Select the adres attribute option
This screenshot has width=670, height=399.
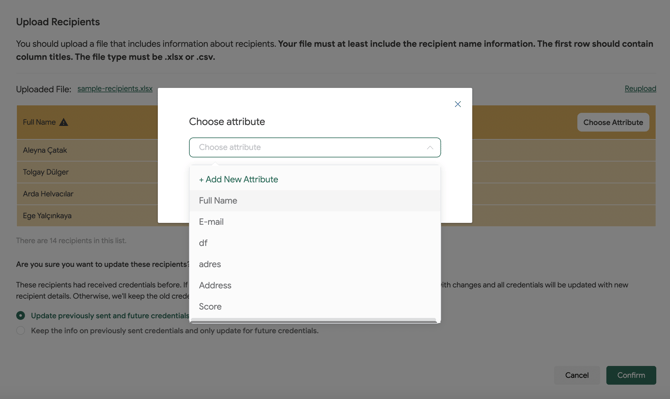pos(315,264)
